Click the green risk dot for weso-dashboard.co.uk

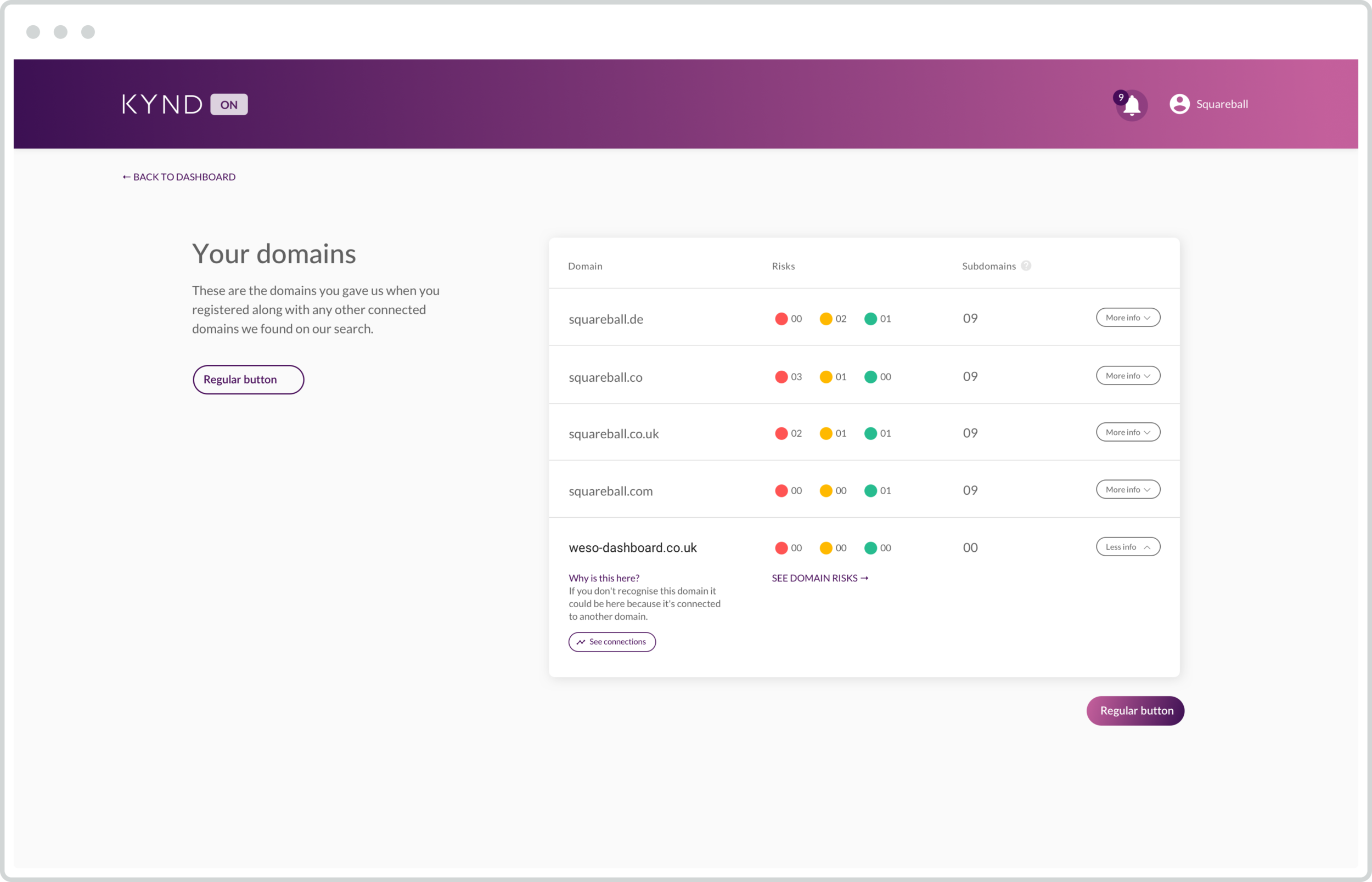[x=871, y=548]
